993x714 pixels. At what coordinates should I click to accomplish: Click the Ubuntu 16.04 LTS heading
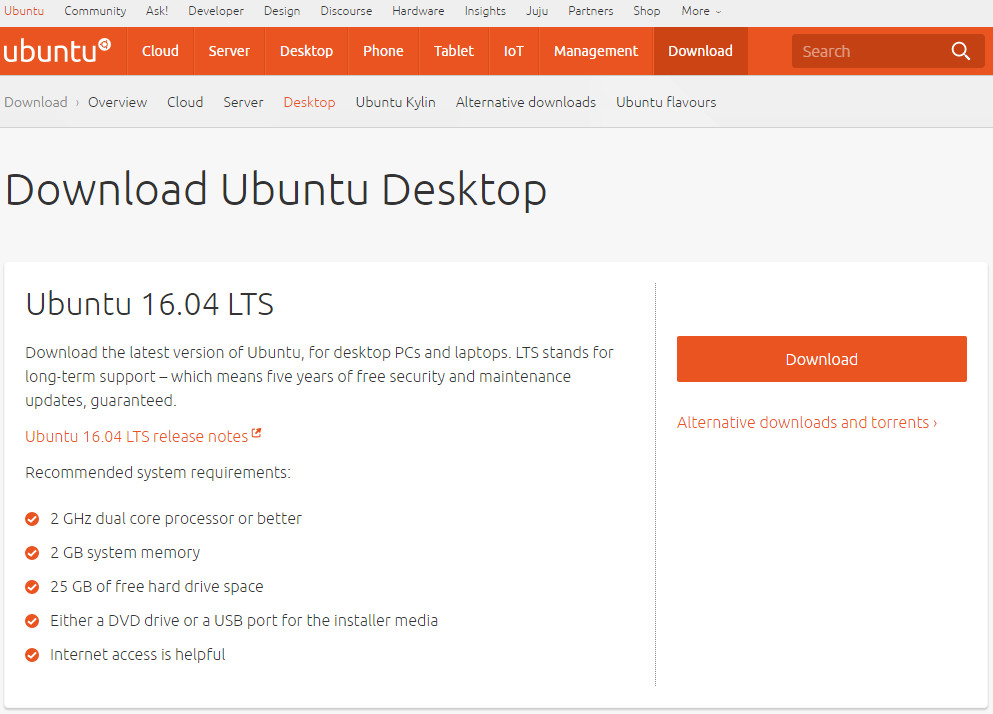point(149,304)
